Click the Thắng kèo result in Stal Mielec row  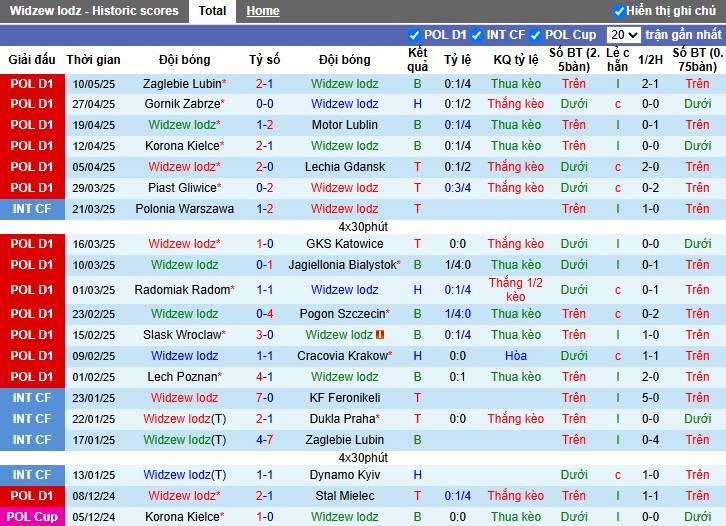point(515,495)
